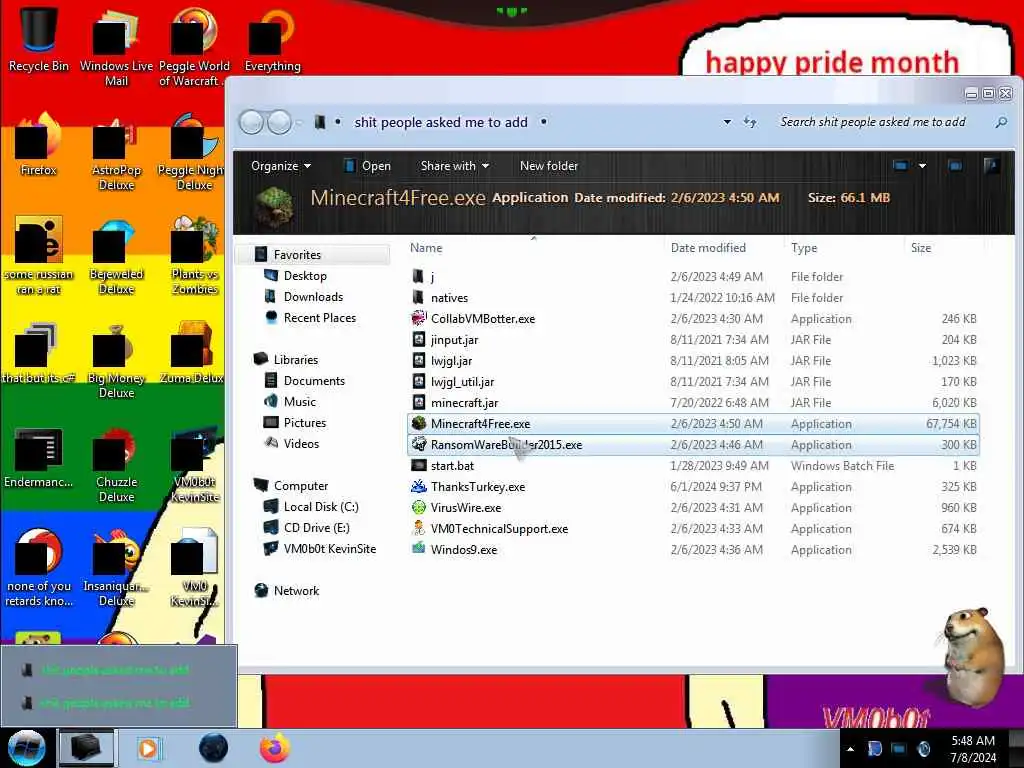The image size is (1024, 768).
Task: Open the Pictures library
Action: (x=304, y=423)
